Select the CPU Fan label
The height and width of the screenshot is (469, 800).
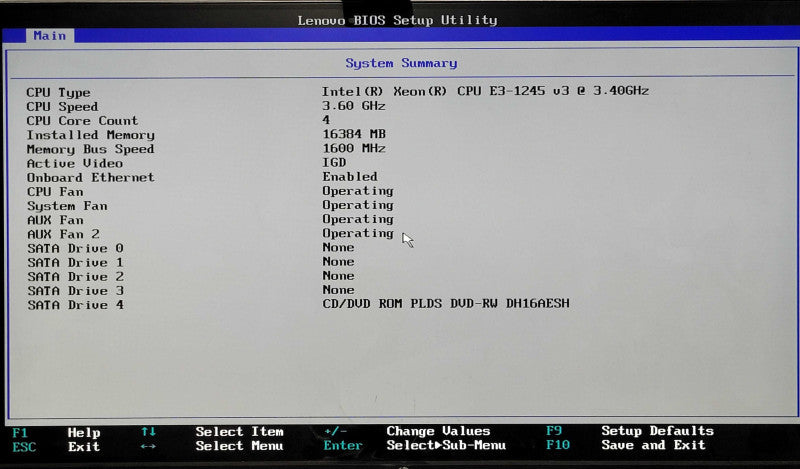[55, 192]
